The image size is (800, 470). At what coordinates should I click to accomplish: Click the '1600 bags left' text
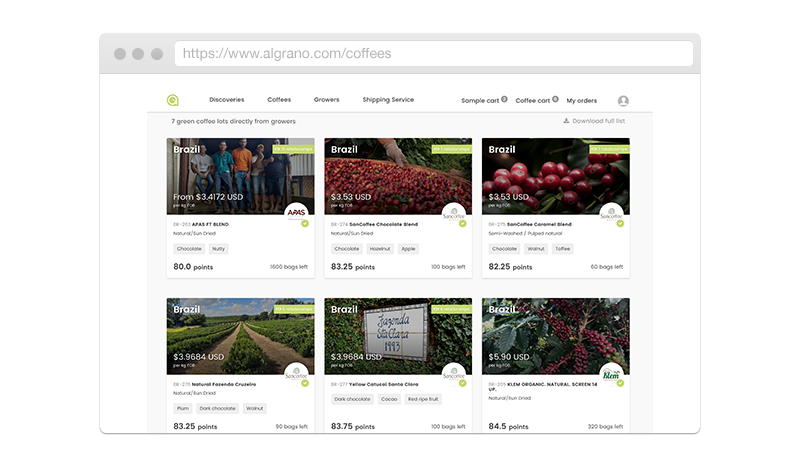click(x=289, y=267)
